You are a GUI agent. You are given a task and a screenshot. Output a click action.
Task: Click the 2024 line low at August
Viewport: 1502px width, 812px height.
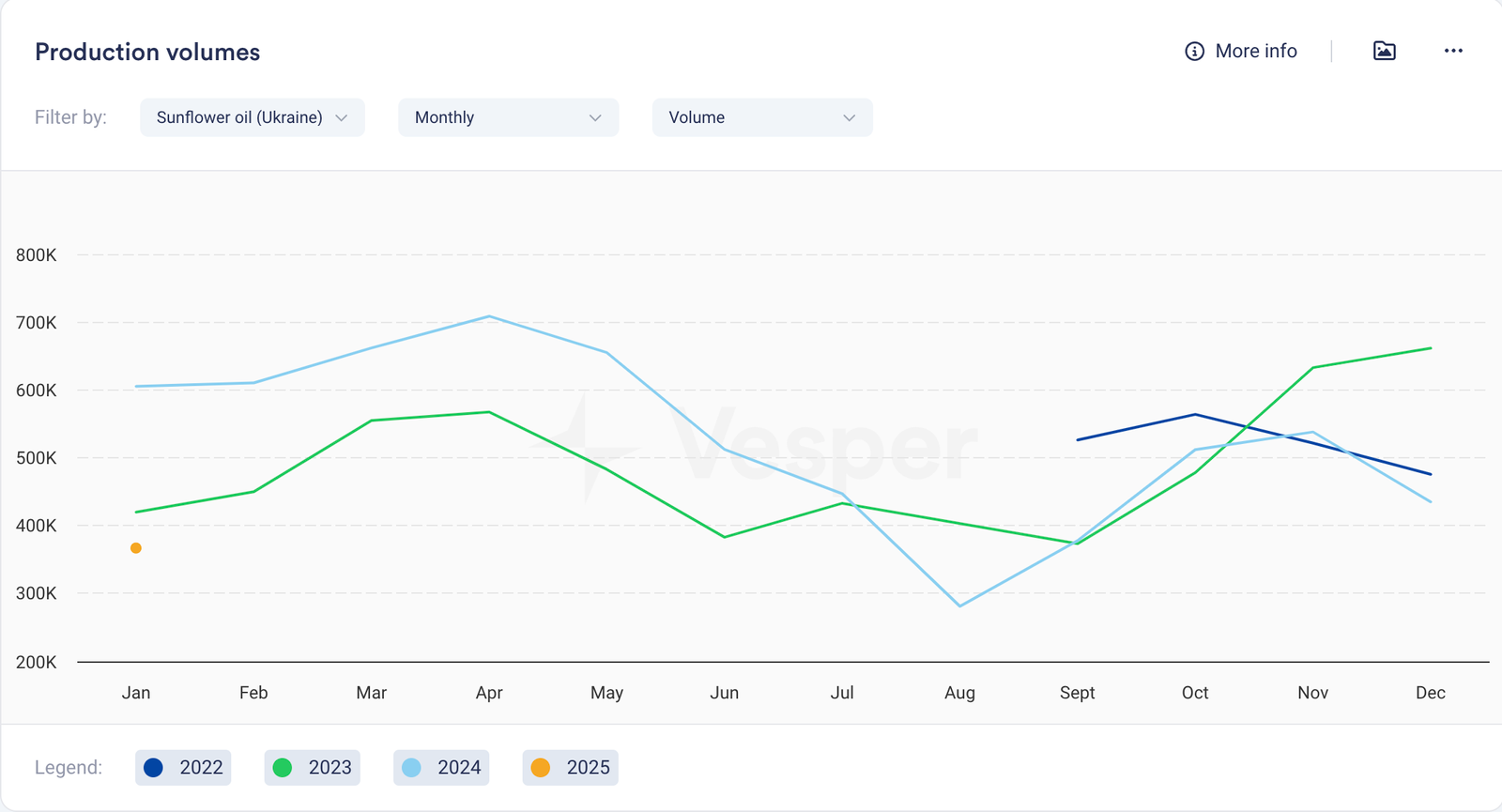click(959, 605)
